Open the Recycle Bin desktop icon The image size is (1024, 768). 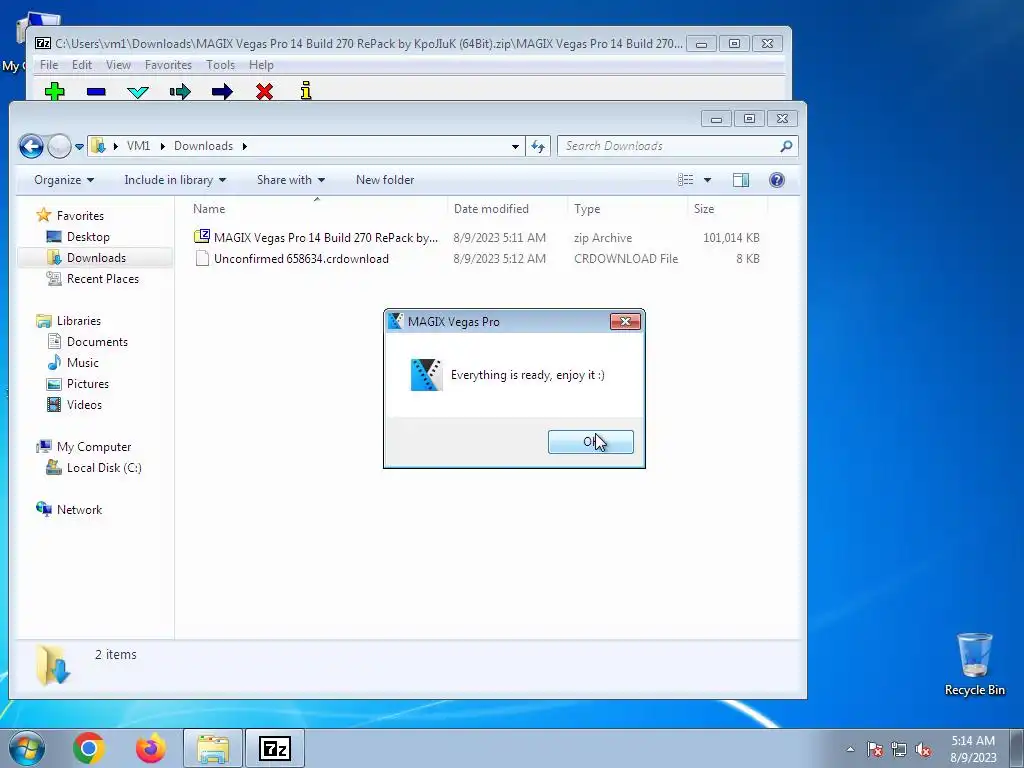[x=974, y=664]
